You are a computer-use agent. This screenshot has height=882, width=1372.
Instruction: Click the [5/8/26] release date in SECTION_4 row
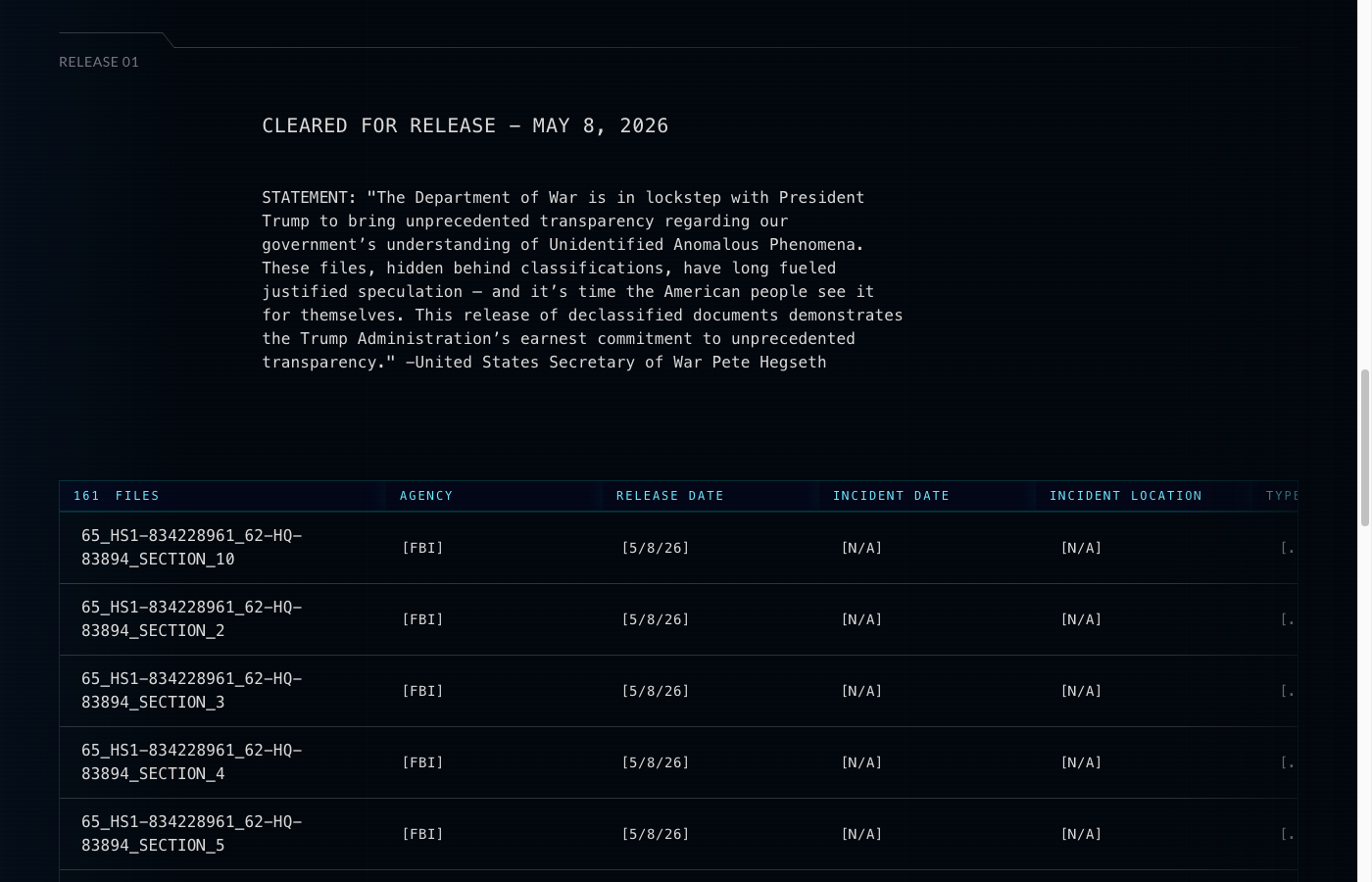pyautogui.click(x=656, y=762)
